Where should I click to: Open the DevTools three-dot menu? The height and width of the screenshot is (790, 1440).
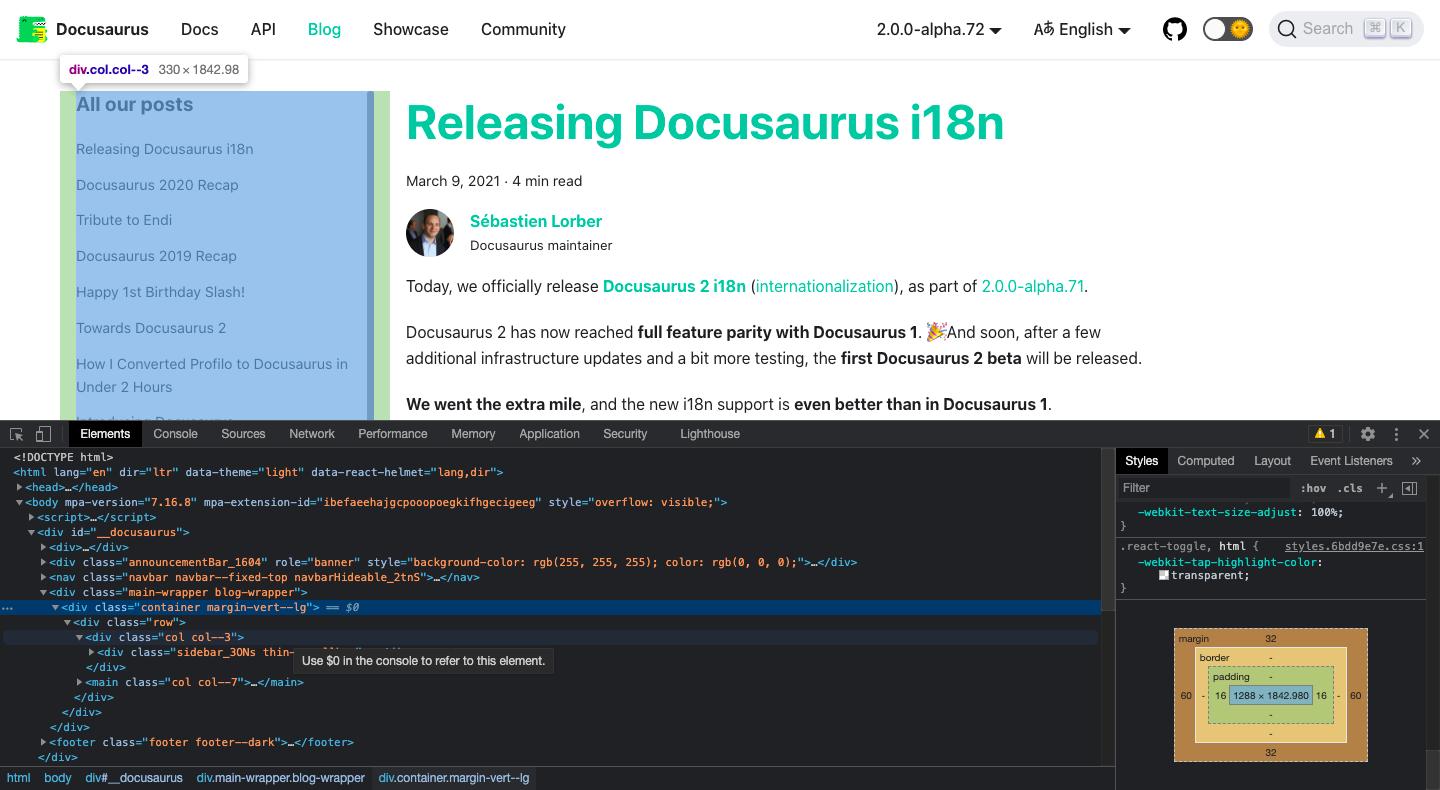(x=1396, y=434)
